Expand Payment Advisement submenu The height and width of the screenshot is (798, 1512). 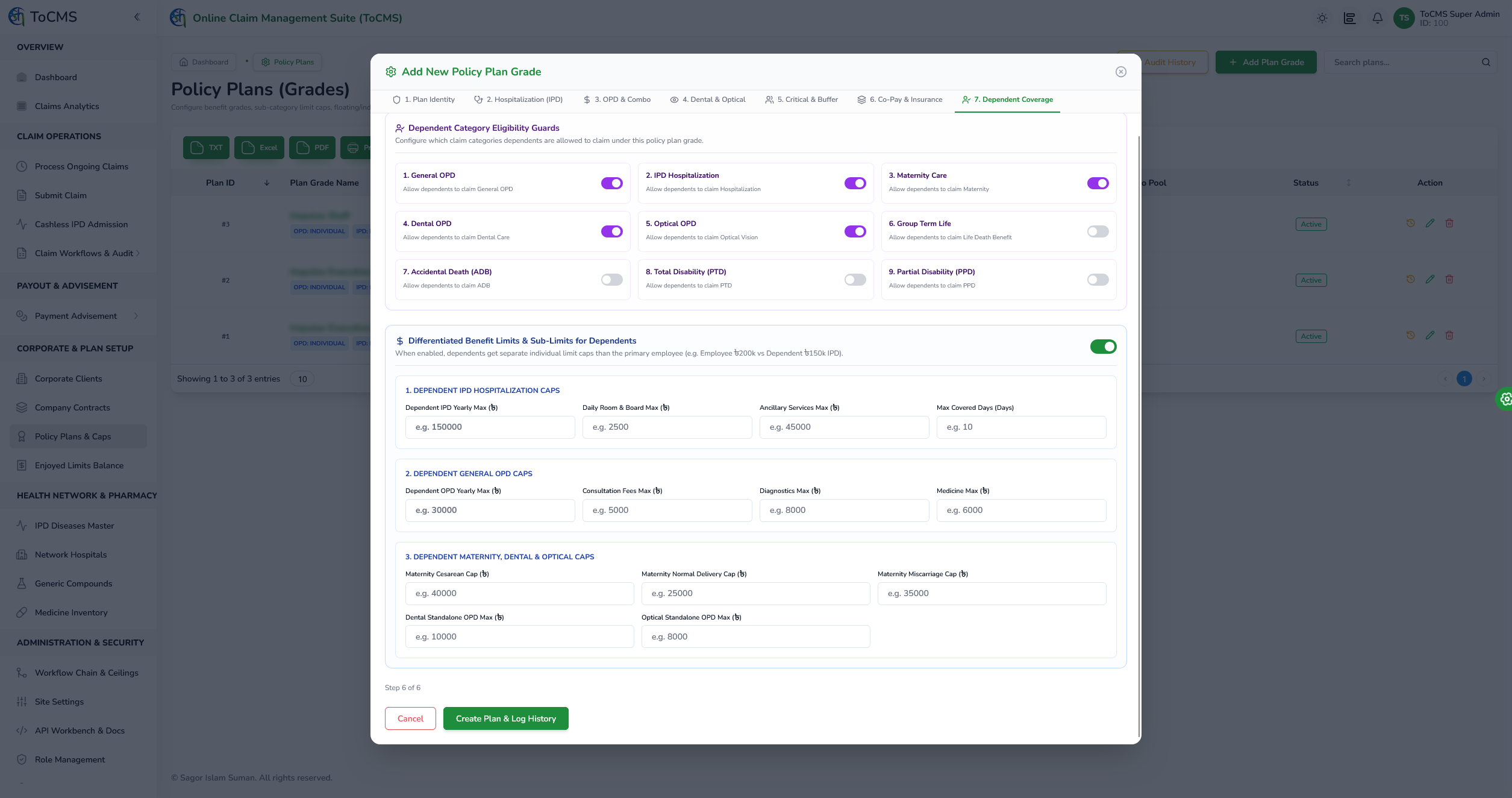point(78,316)
